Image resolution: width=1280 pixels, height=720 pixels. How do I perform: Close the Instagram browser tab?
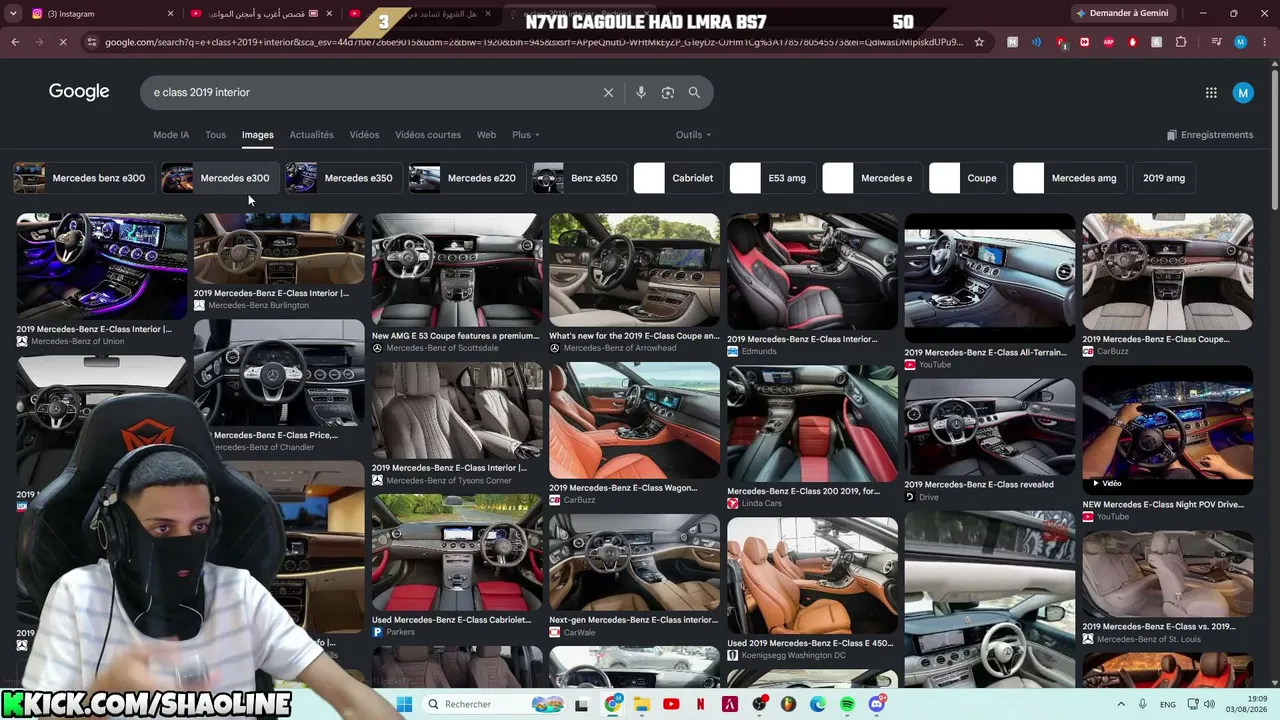[x=170, y=13]
